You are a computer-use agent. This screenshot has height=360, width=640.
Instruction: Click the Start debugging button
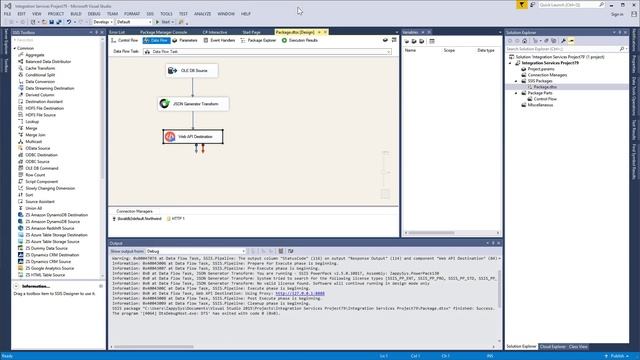point(162,22)
